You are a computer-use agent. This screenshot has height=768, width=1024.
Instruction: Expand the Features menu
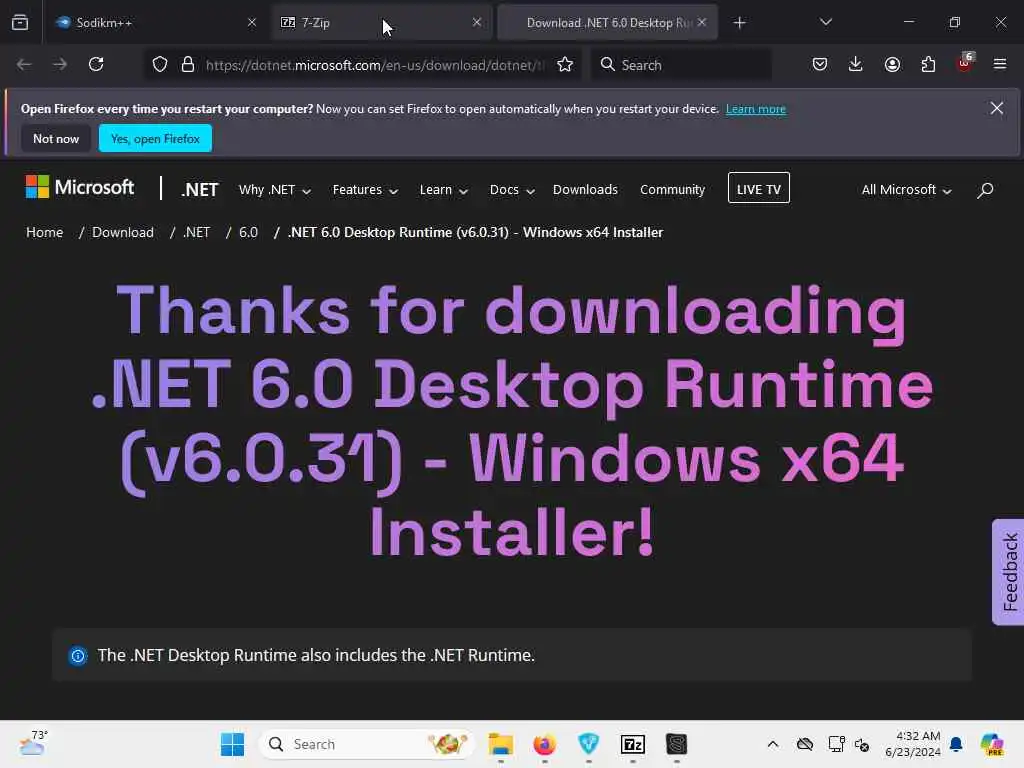tap(365, 189)
